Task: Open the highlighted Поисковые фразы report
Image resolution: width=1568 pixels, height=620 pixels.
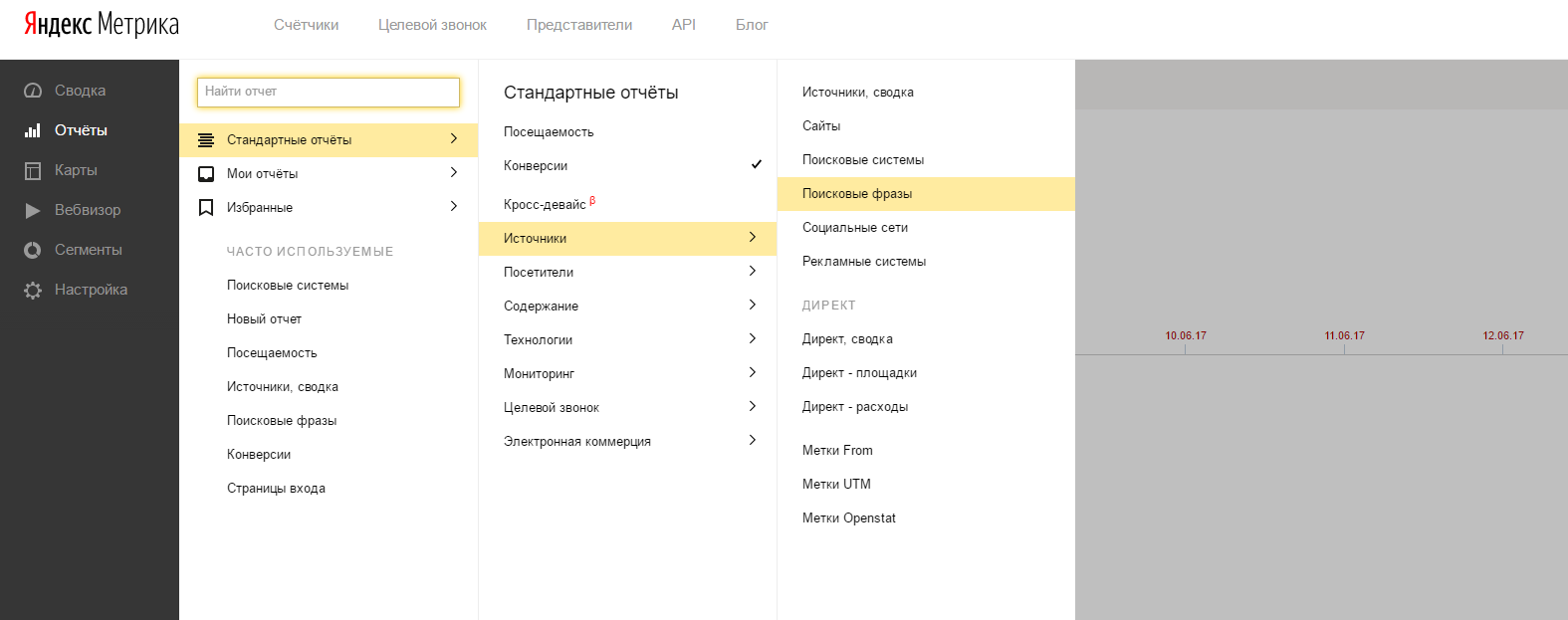Action: (926, 194)
